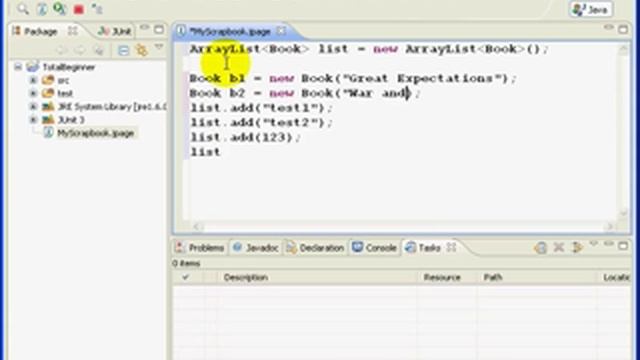Click the editor vertical scrollbar down arrow
Viewport: 640px width, 360px height.
(x=623, y=213)
